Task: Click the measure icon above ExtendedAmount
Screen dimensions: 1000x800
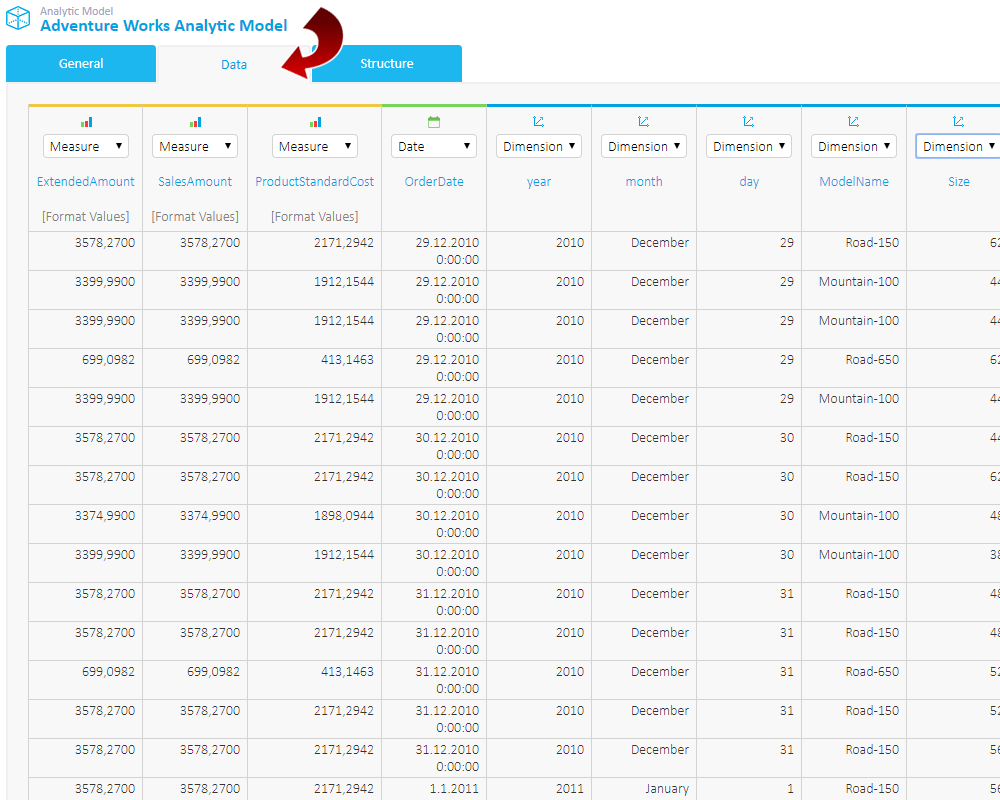Action: pos(85,120)
